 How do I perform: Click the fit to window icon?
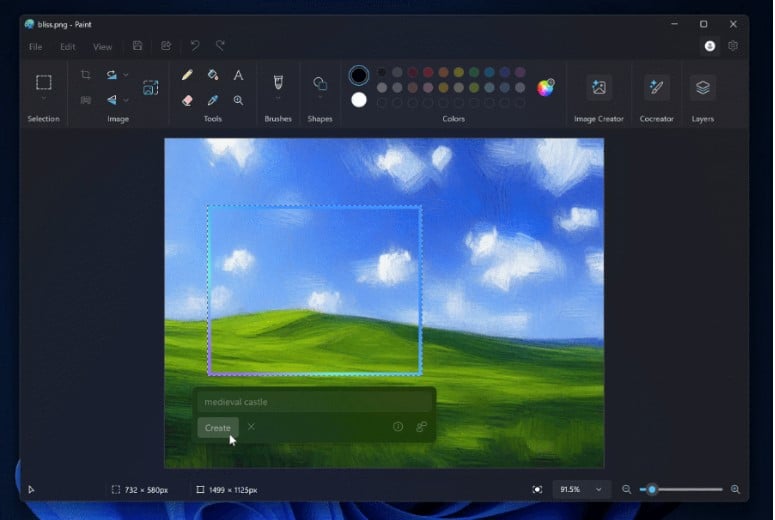coord(537,489)
